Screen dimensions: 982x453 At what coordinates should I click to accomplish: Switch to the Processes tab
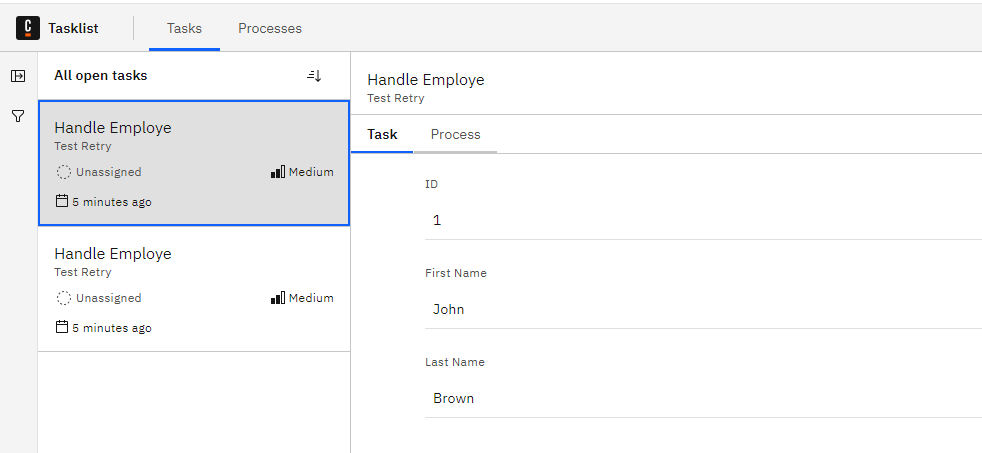(x=270, y=28)
